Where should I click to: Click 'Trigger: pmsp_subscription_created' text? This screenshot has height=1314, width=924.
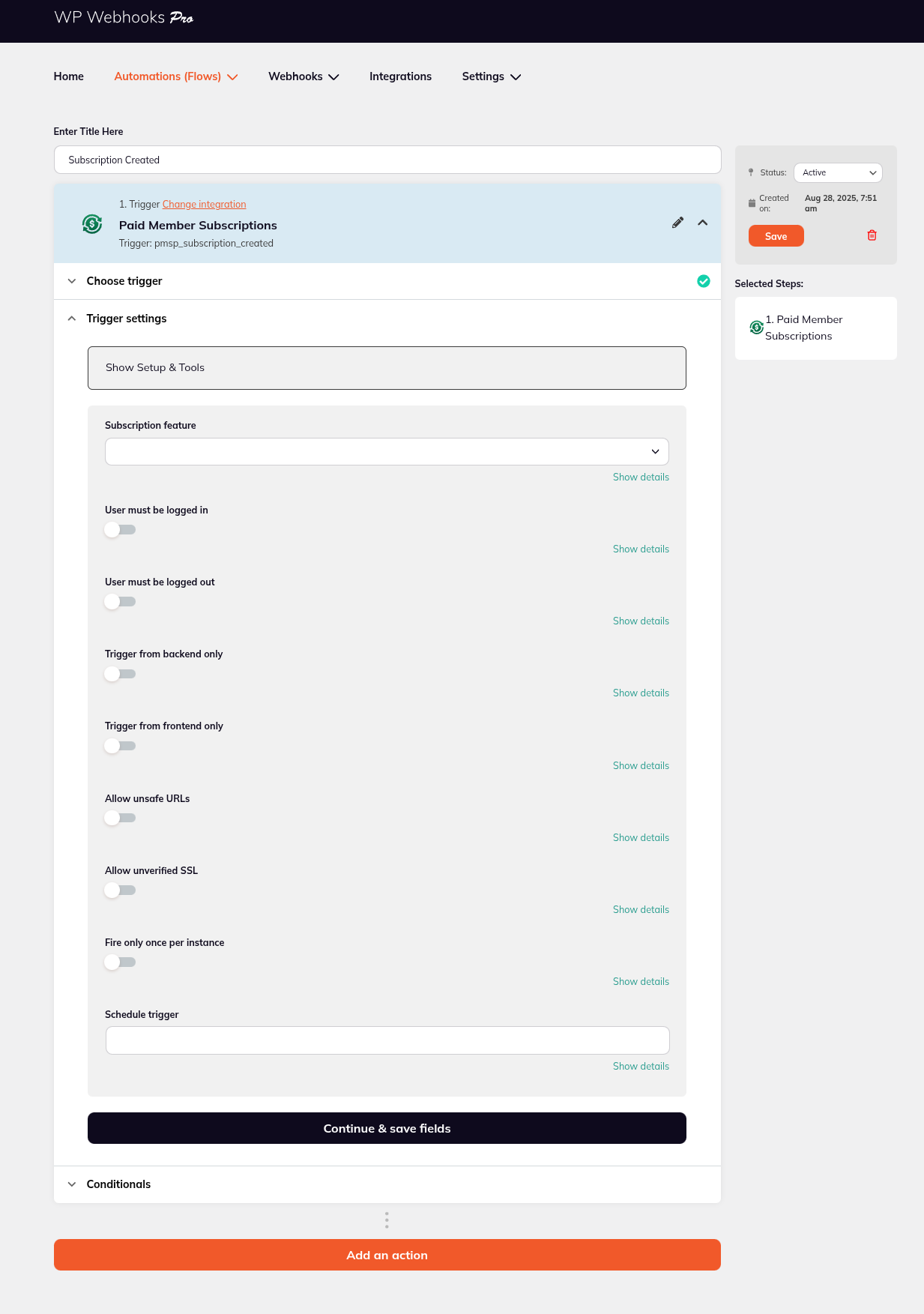coord(196,244)
